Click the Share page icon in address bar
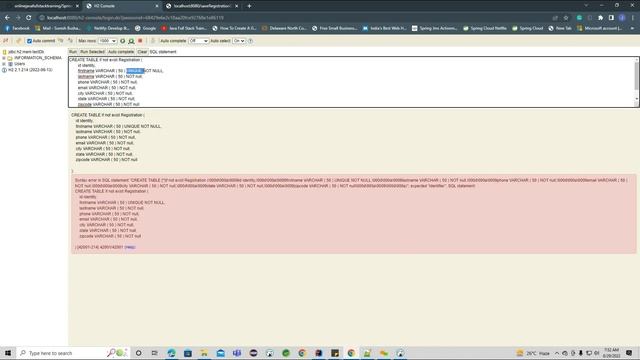 pos(555,18)
